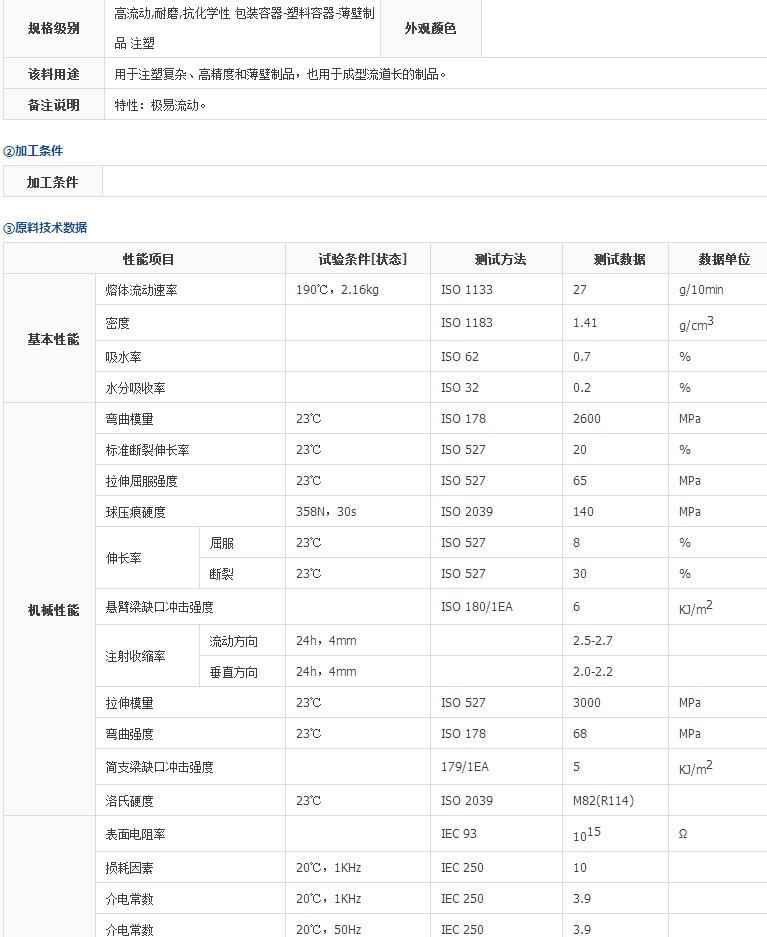767x937 pixels.
Task: Select the flexural modulus value 2600
Action: coord(587,419)
